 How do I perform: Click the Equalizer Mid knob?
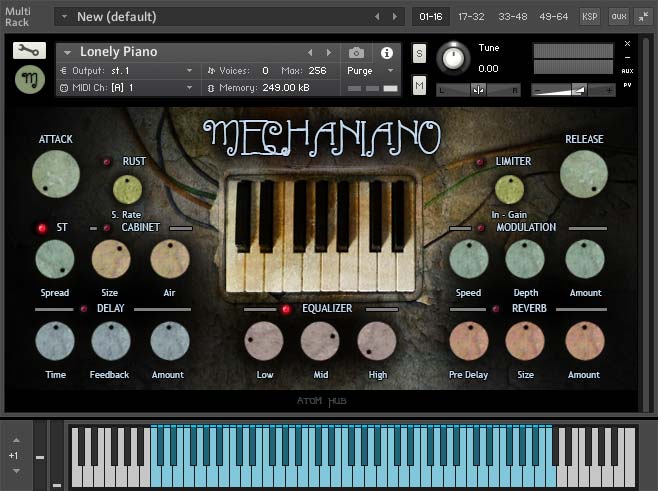click(320, 341)
